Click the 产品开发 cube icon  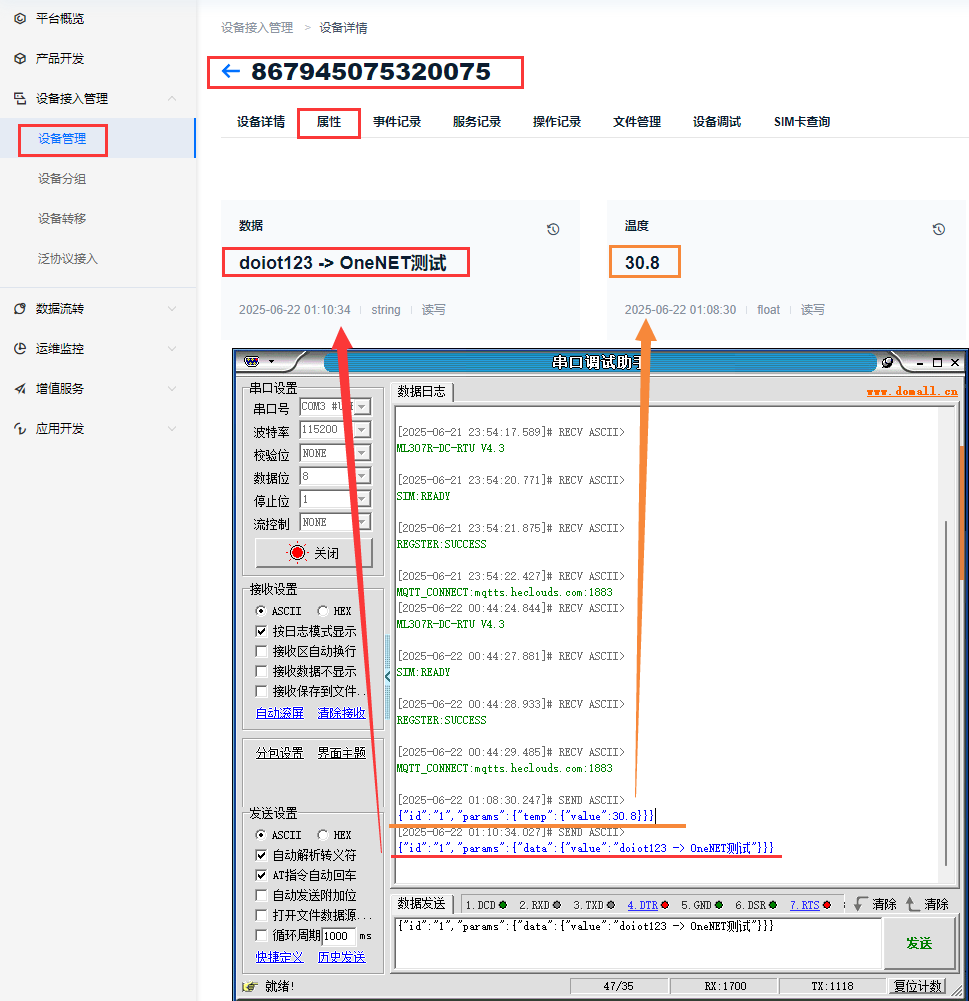click(20, 58)
